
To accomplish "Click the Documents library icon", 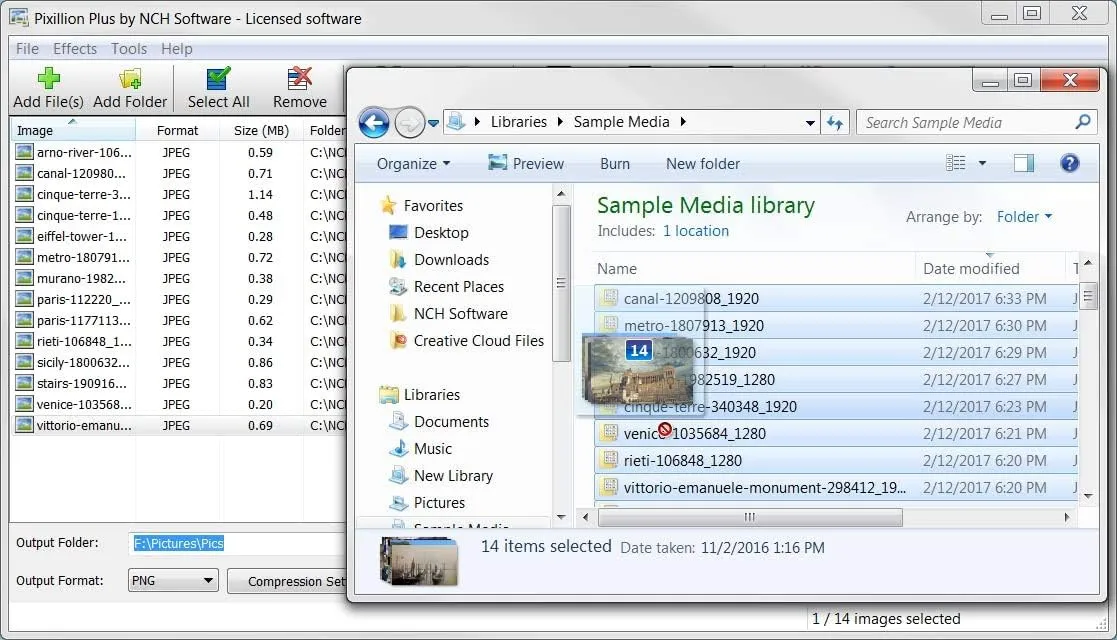I will click(x=398, y=421).
